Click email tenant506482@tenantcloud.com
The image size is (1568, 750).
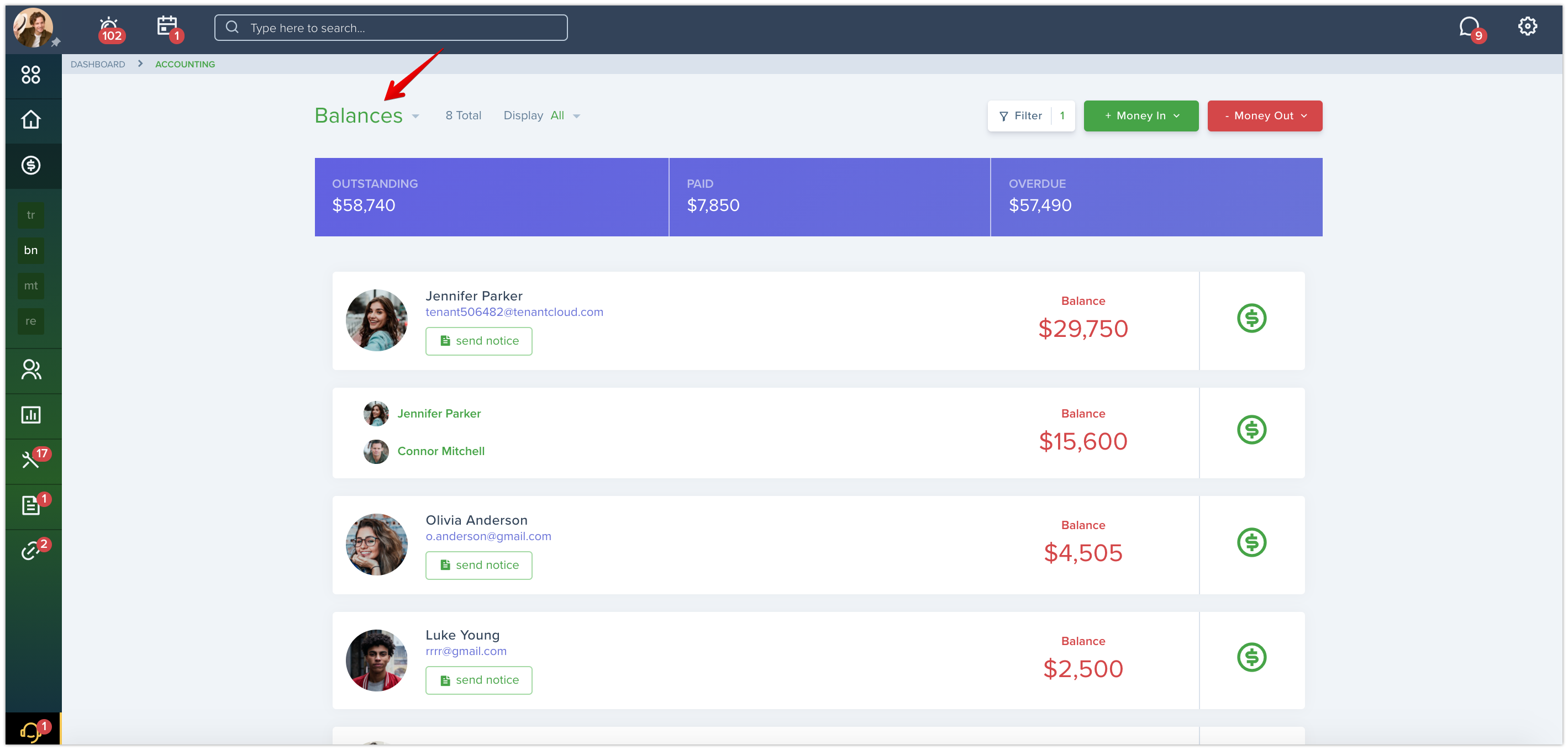(x=514, y=312)
